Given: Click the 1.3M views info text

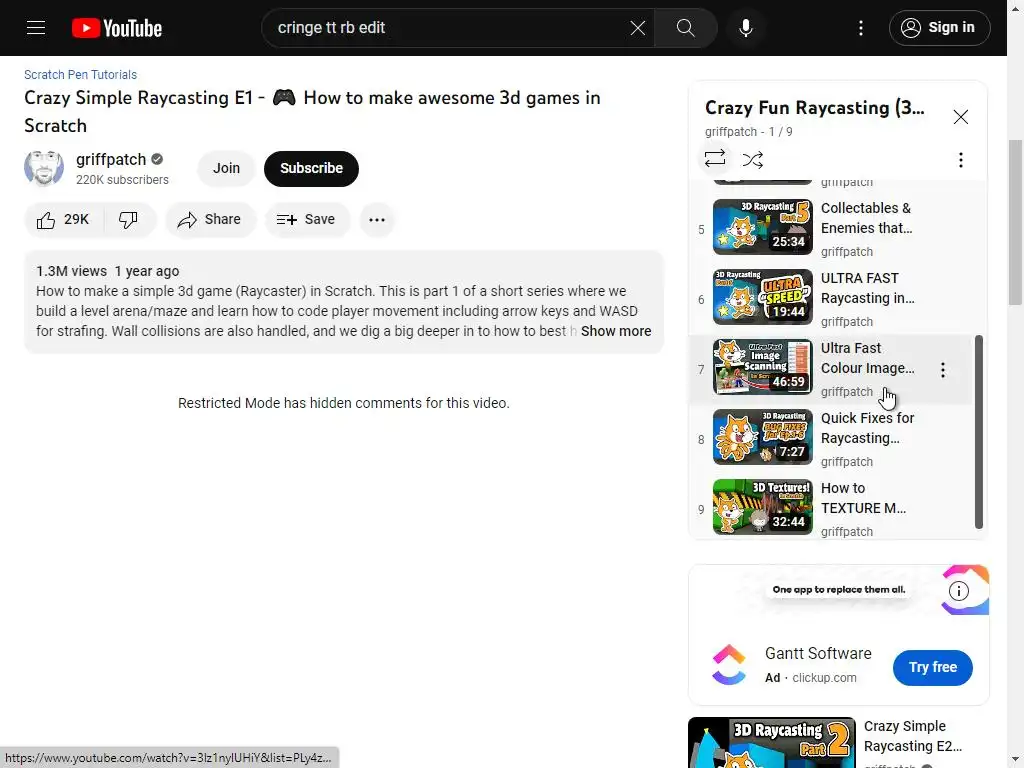Looking at the screenshot, I should [71, 271].
